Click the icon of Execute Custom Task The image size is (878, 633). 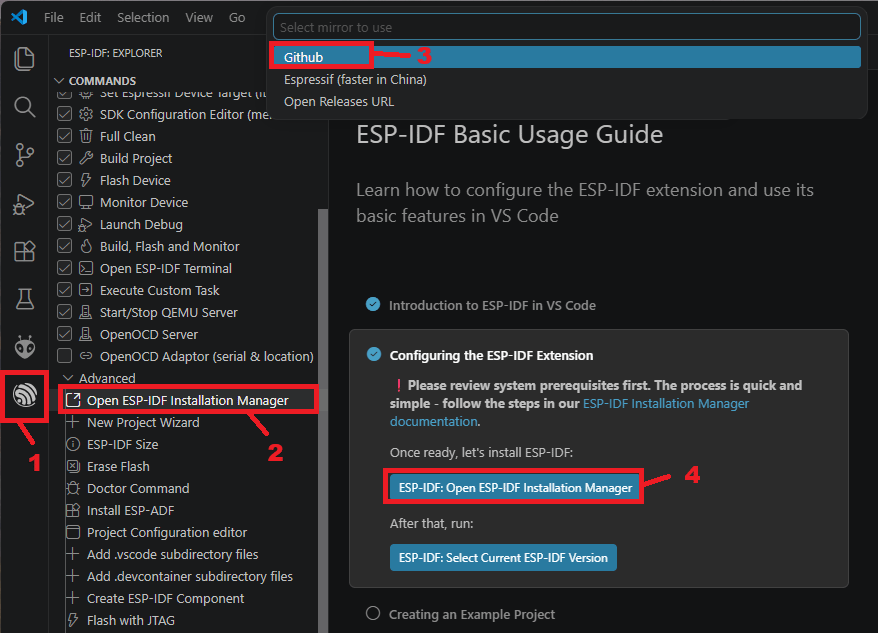(86, 290)
